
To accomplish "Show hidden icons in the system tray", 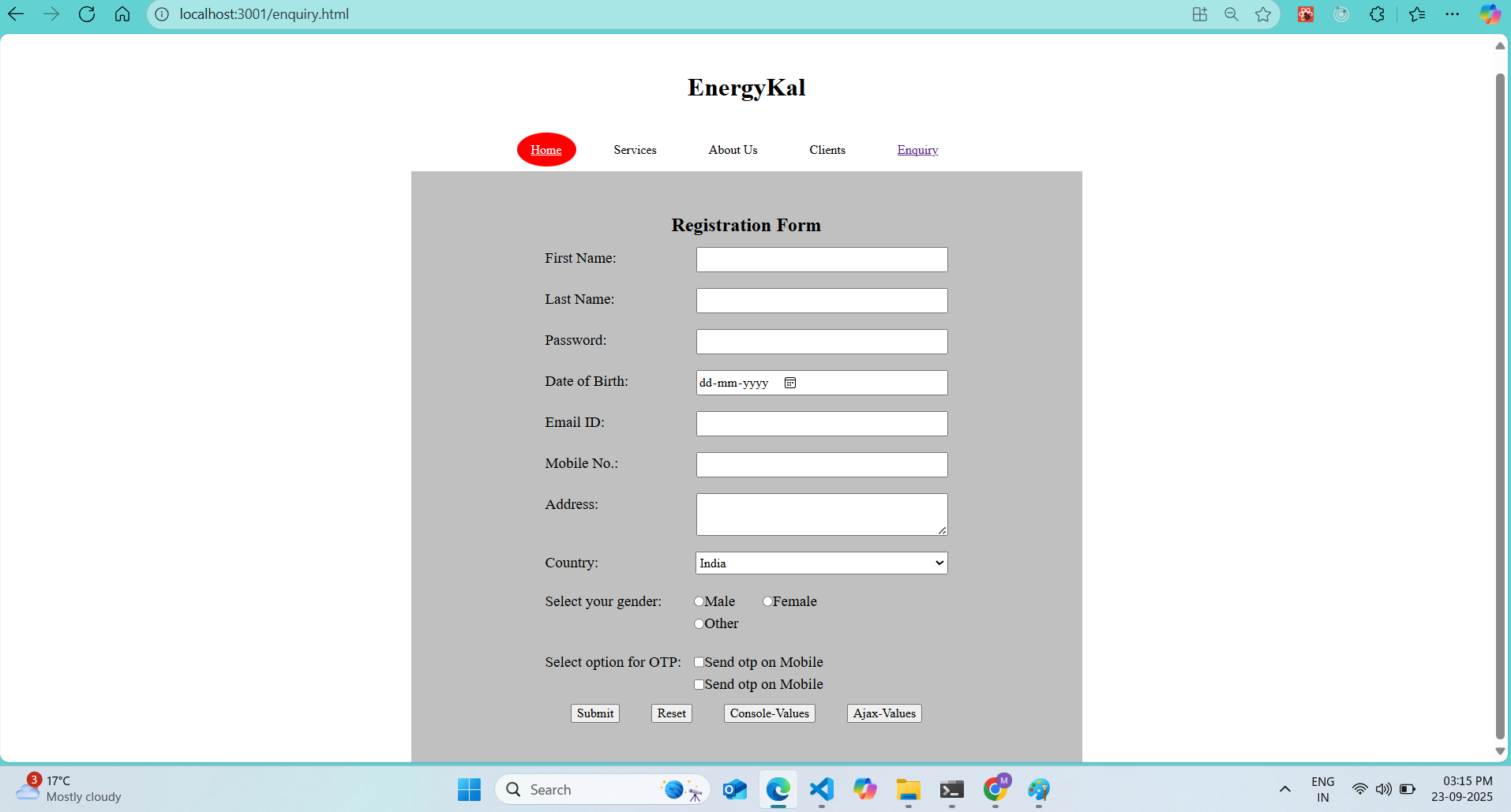I will click(1284, 789).
